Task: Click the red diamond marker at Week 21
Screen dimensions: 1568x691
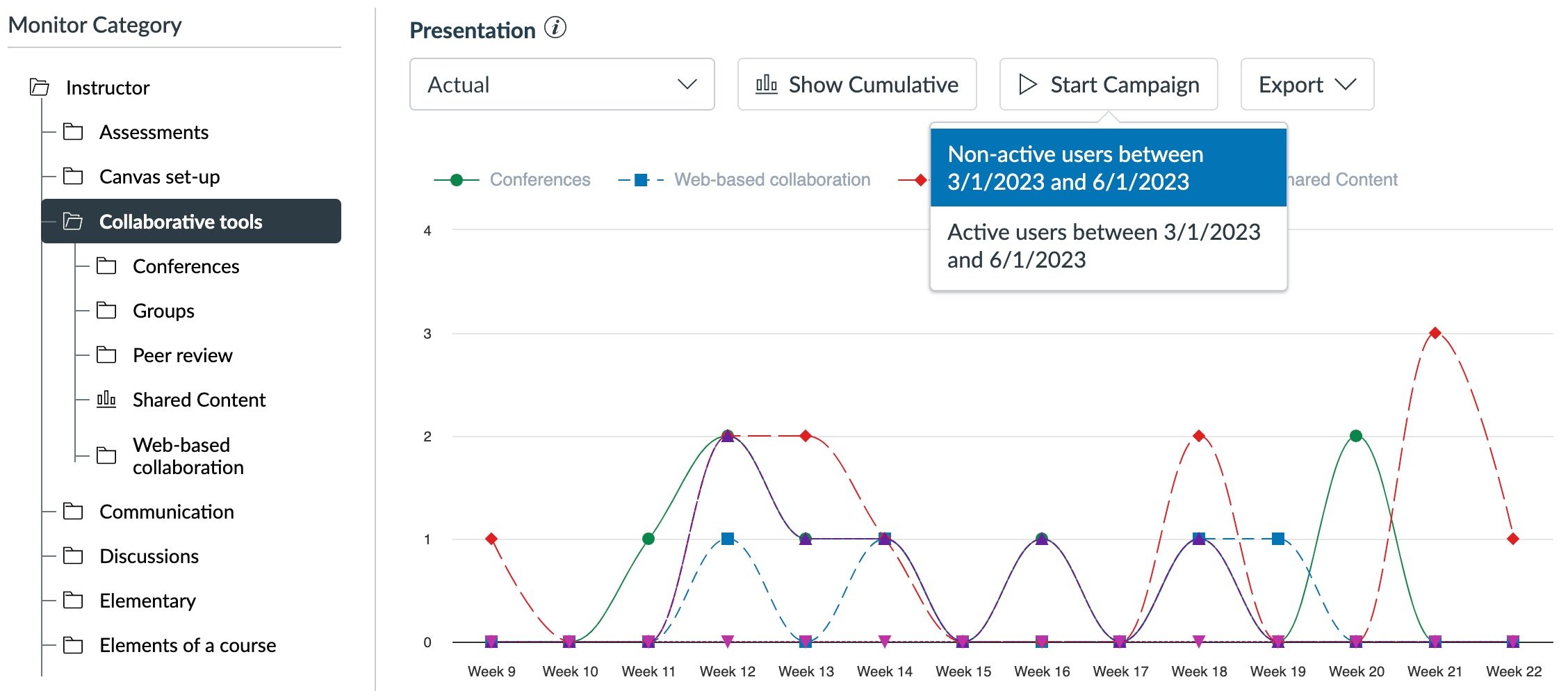Action: point(1434,332)
